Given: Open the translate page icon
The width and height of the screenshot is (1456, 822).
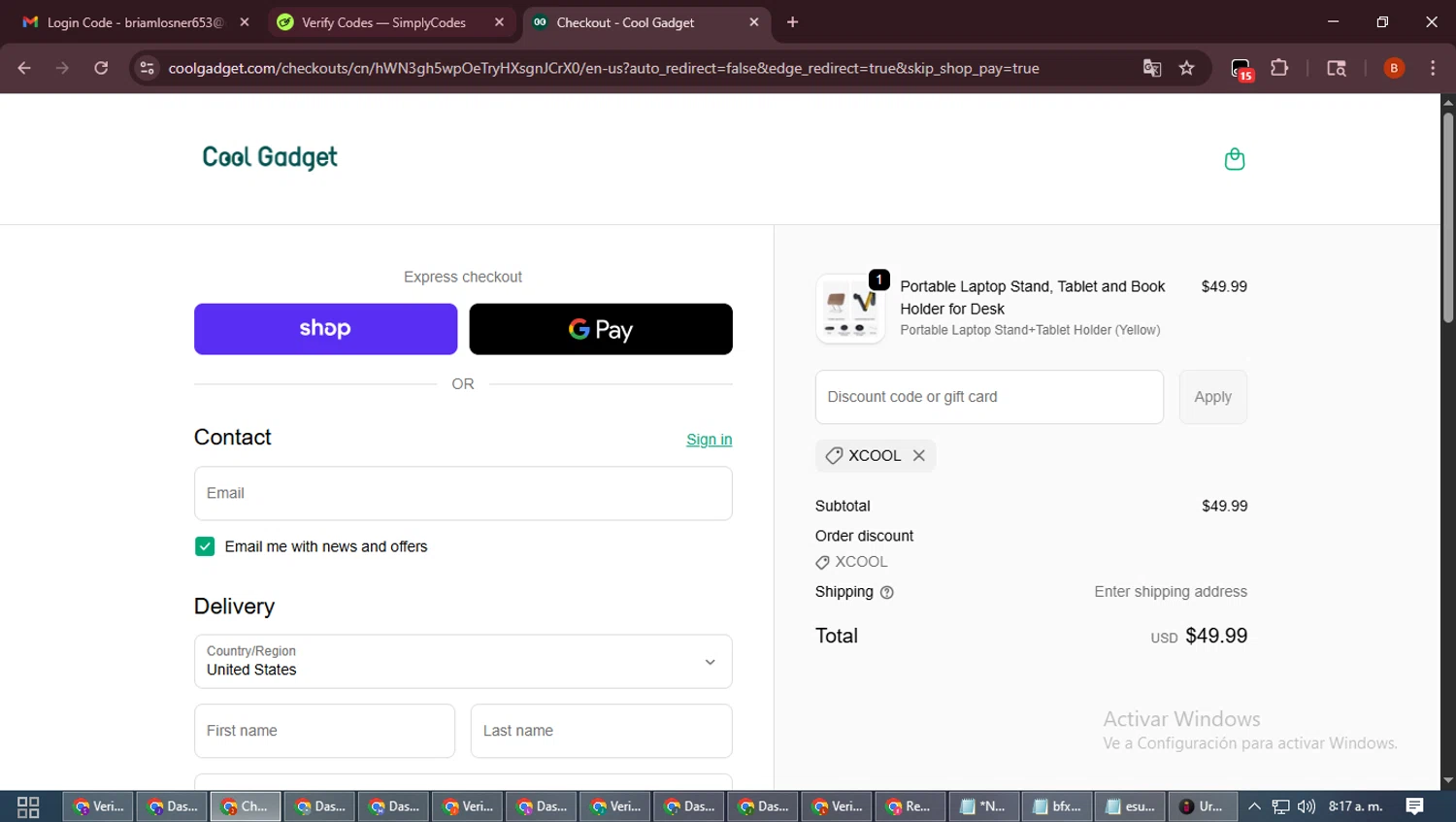Looking at the screenshot, I should point(1152,68).
